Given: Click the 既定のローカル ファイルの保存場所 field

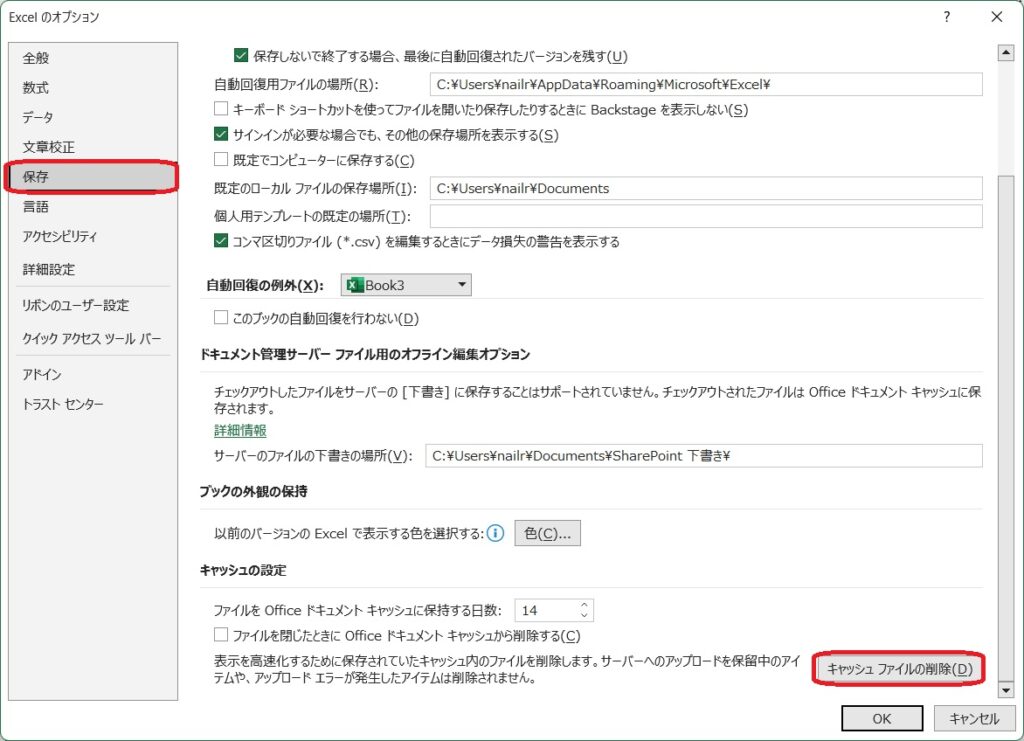Looking at the screenshot, I should [706, 188].
